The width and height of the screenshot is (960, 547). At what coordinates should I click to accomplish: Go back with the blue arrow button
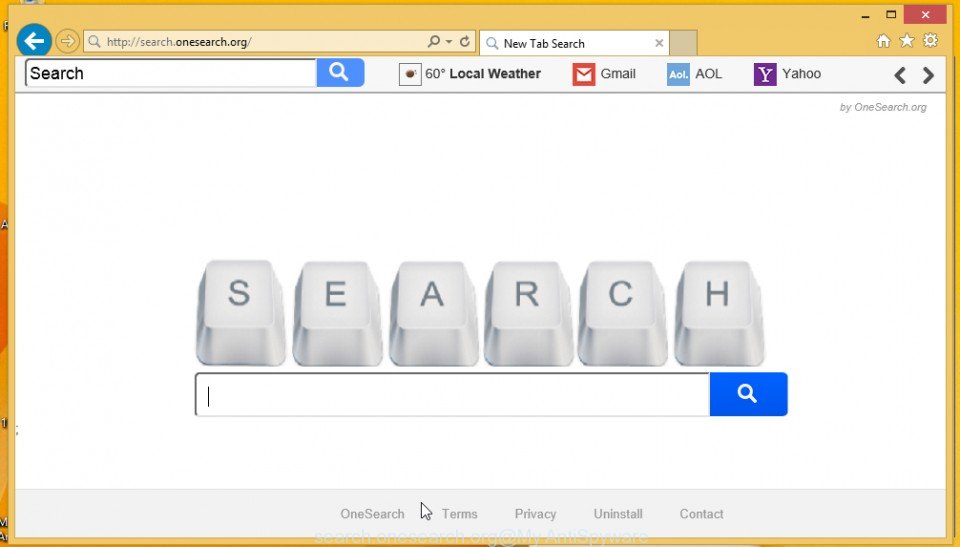[x=34, y=41]
